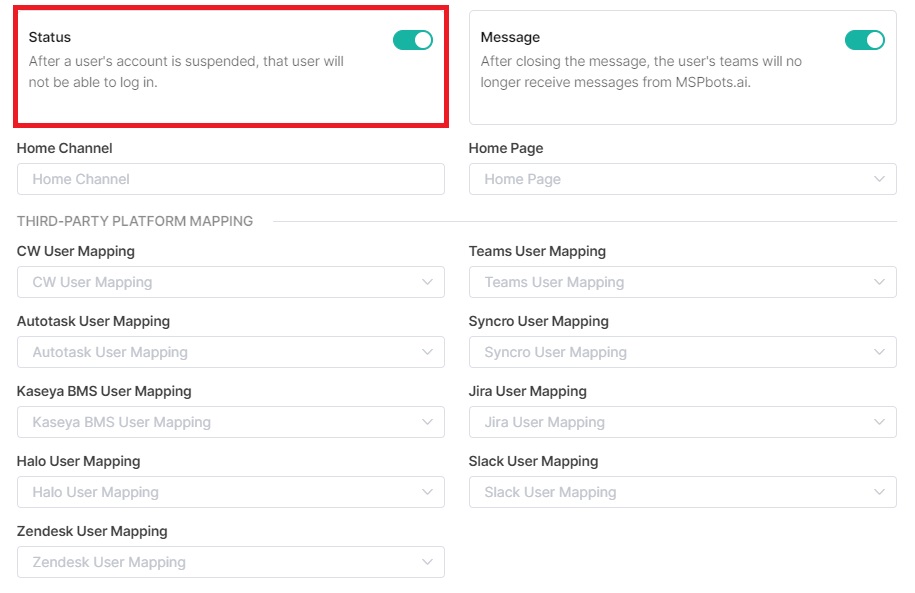
Task: Disable the Message toggle switch
Action: click(864, 40)
